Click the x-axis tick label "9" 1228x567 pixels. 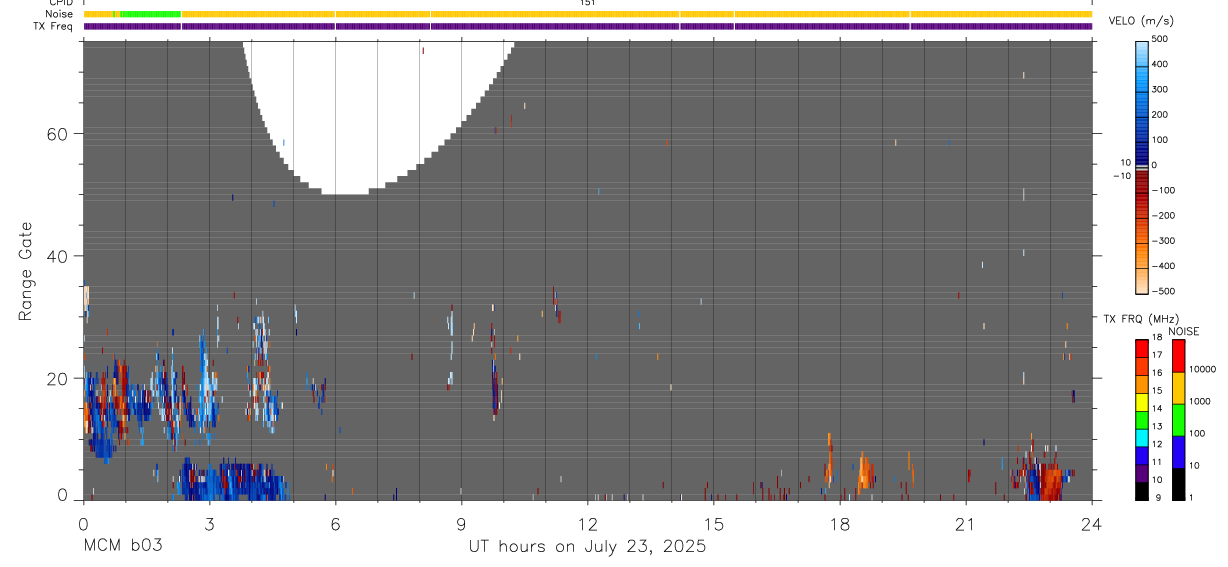461,524
